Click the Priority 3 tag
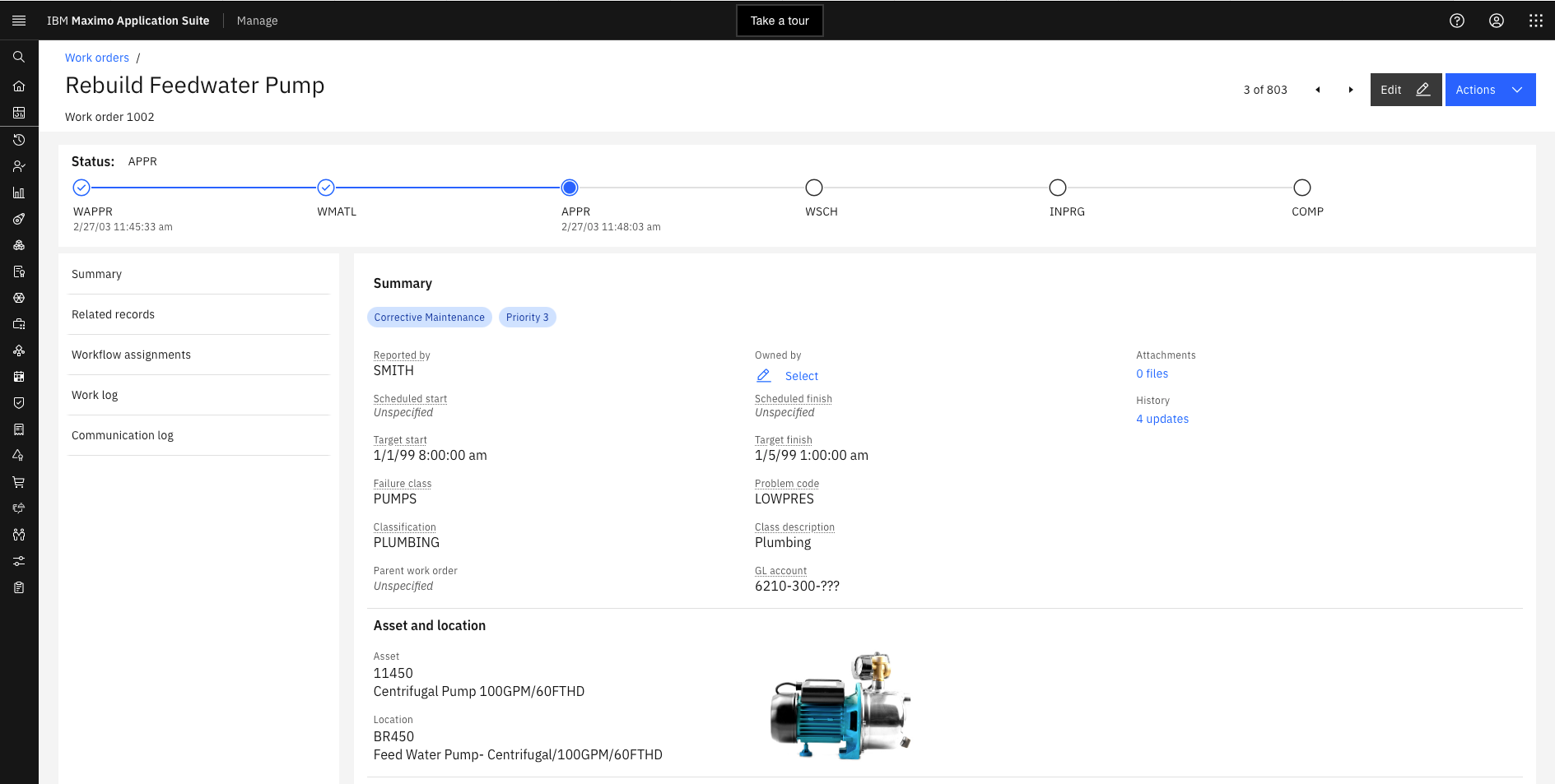 (x=527, y=318)
